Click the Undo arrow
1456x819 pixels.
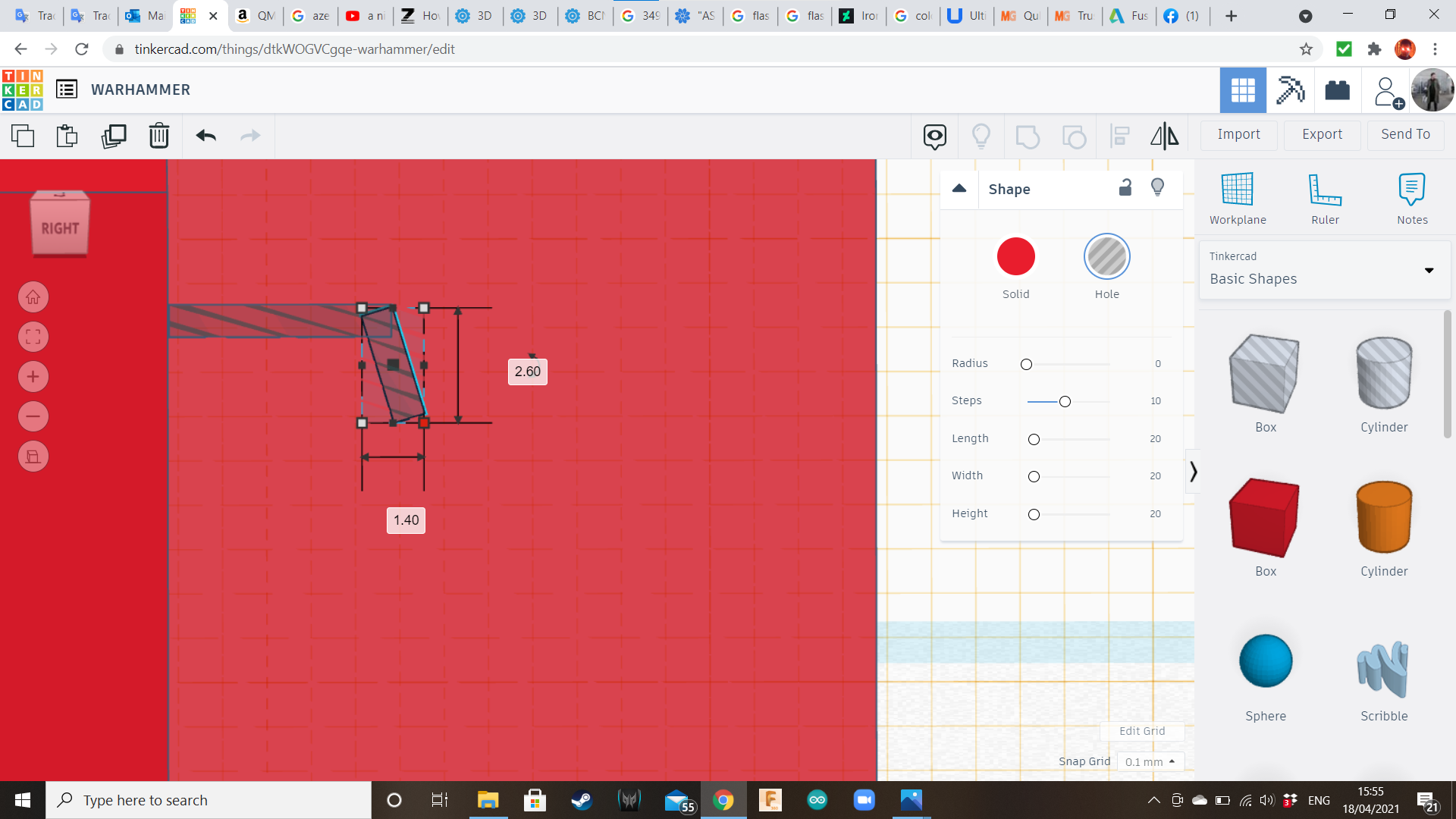(206, 136)
